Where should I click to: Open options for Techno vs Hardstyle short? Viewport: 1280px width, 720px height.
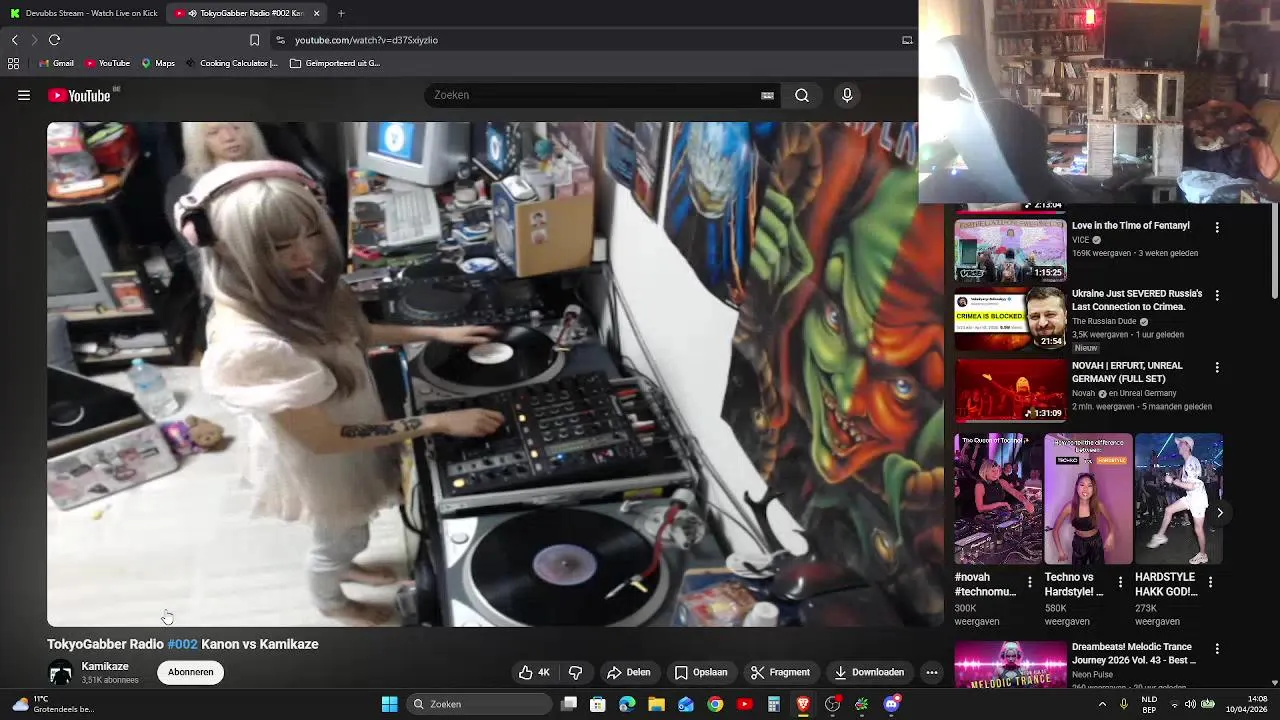click(x=1120, y=581)
